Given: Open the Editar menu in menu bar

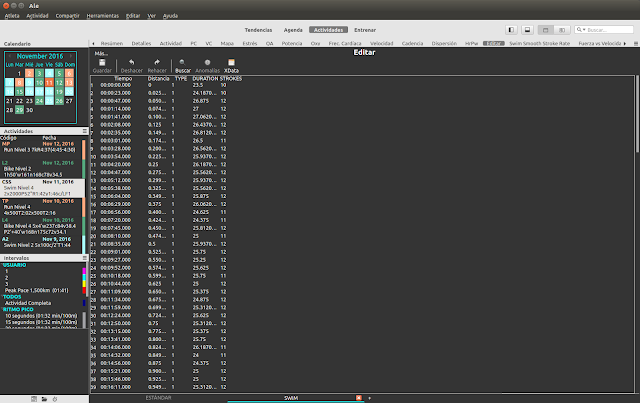Looking at the screenshot, I should pos(133,16).
